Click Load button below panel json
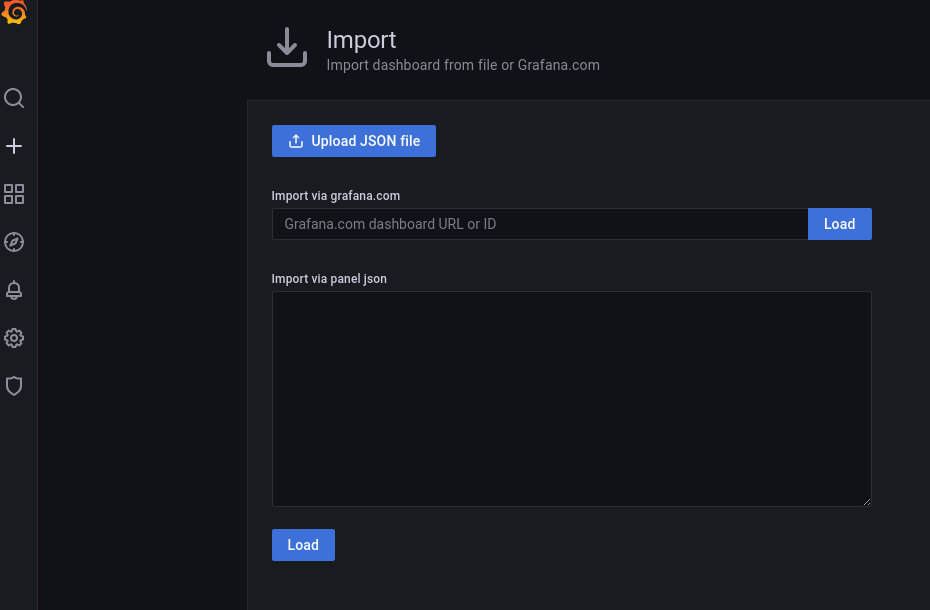930x610 pixels. pyautogui.click(x=303, y=545)
